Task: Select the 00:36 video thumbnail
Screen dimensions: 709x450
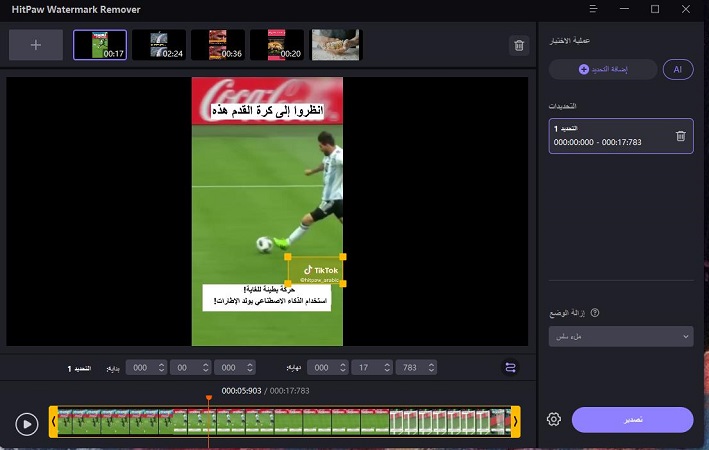Action: (x=217, y=45)
